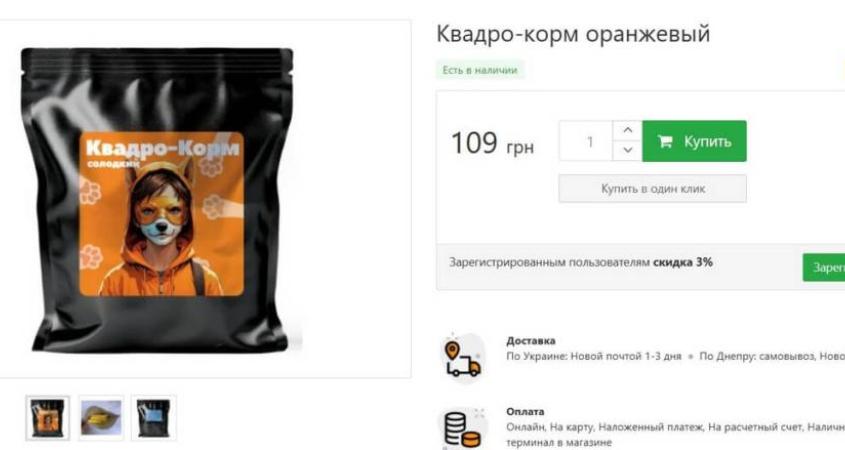Viewport: 845px width, 450px height.
Task: Increase quantity with the up arrow
Action: coord(627,131)
